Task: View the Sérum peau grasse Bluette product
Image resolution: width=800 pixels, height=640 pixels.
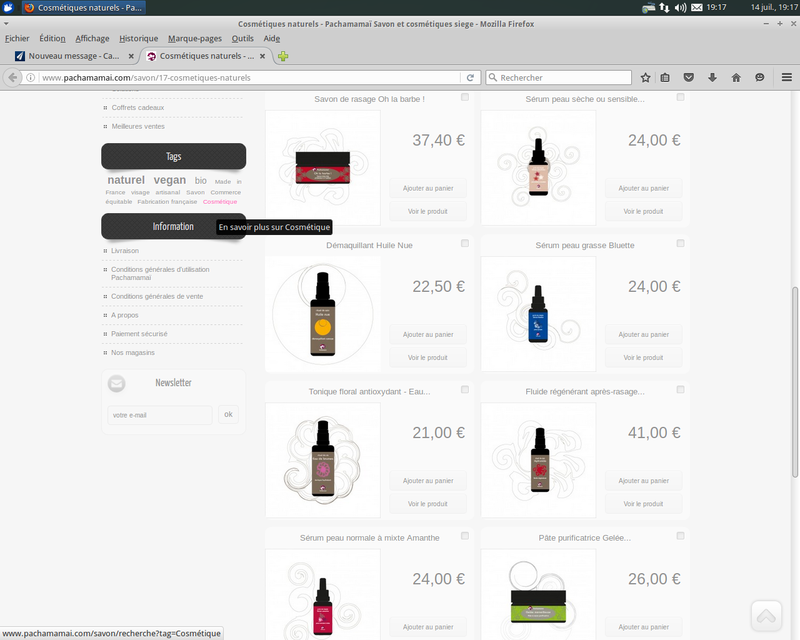Action: (x=643, y=358)
